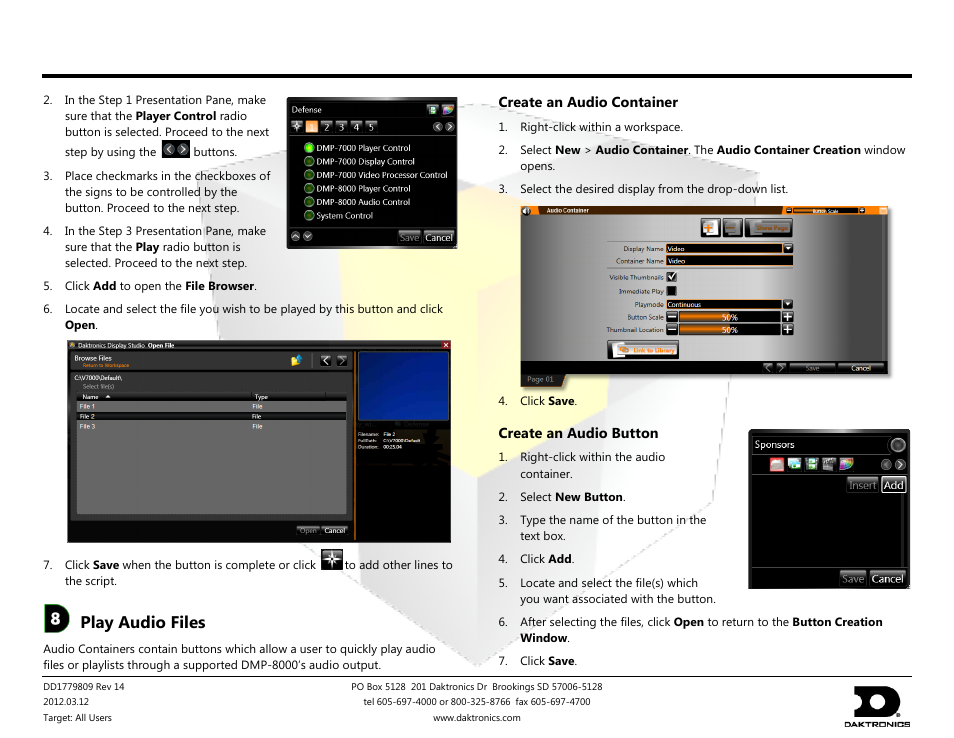Click the add-step star icon in Defense panel
954x738 pixels.
[x=296, y=127]
